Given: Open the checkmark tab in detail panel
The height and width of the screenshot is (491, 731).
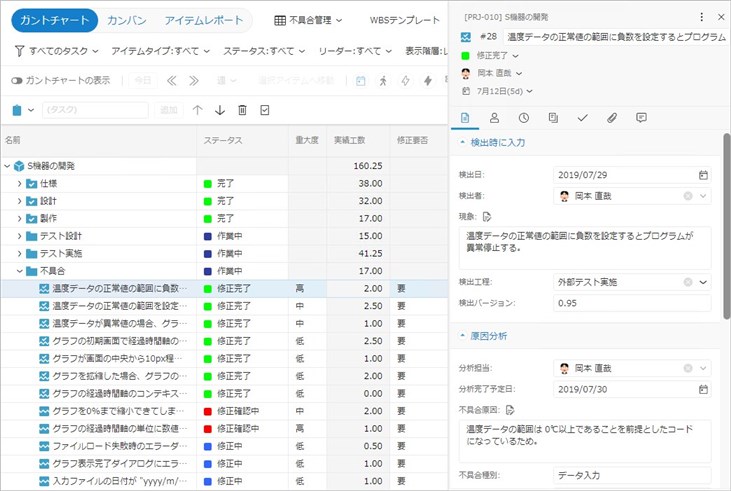Looking at the screenshot, I should click(582, 118).
